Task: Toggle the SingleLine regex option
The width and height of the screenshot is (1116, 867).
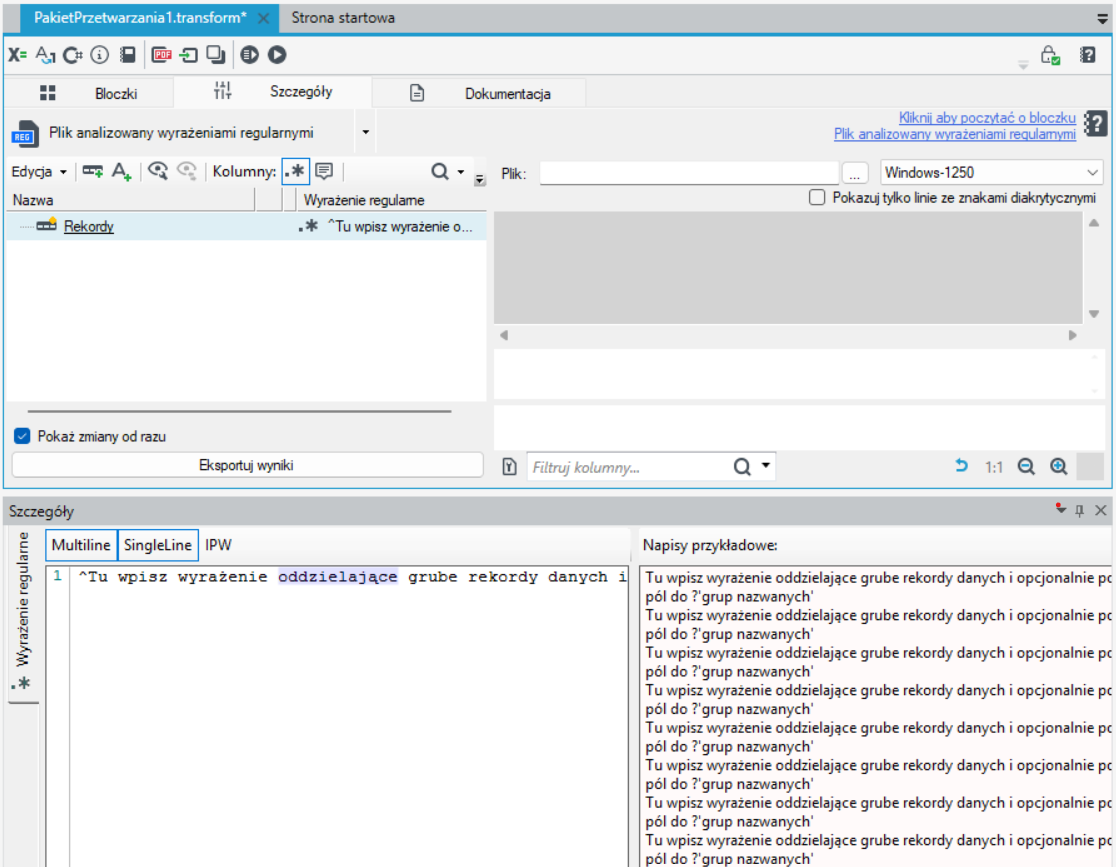Action: pyautogui.click(x=157, y=545)
